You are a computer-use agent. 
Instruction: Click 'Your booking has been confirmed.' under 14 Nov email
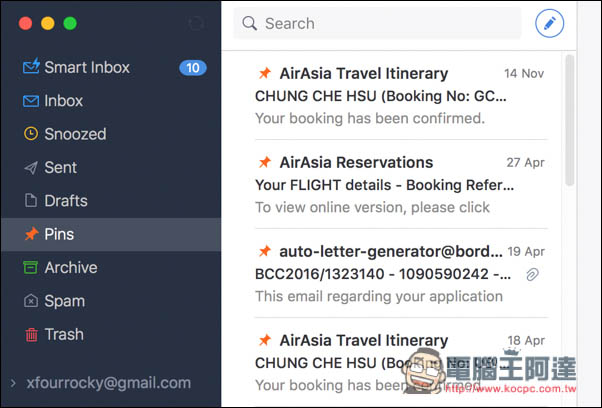pos(370,118)
